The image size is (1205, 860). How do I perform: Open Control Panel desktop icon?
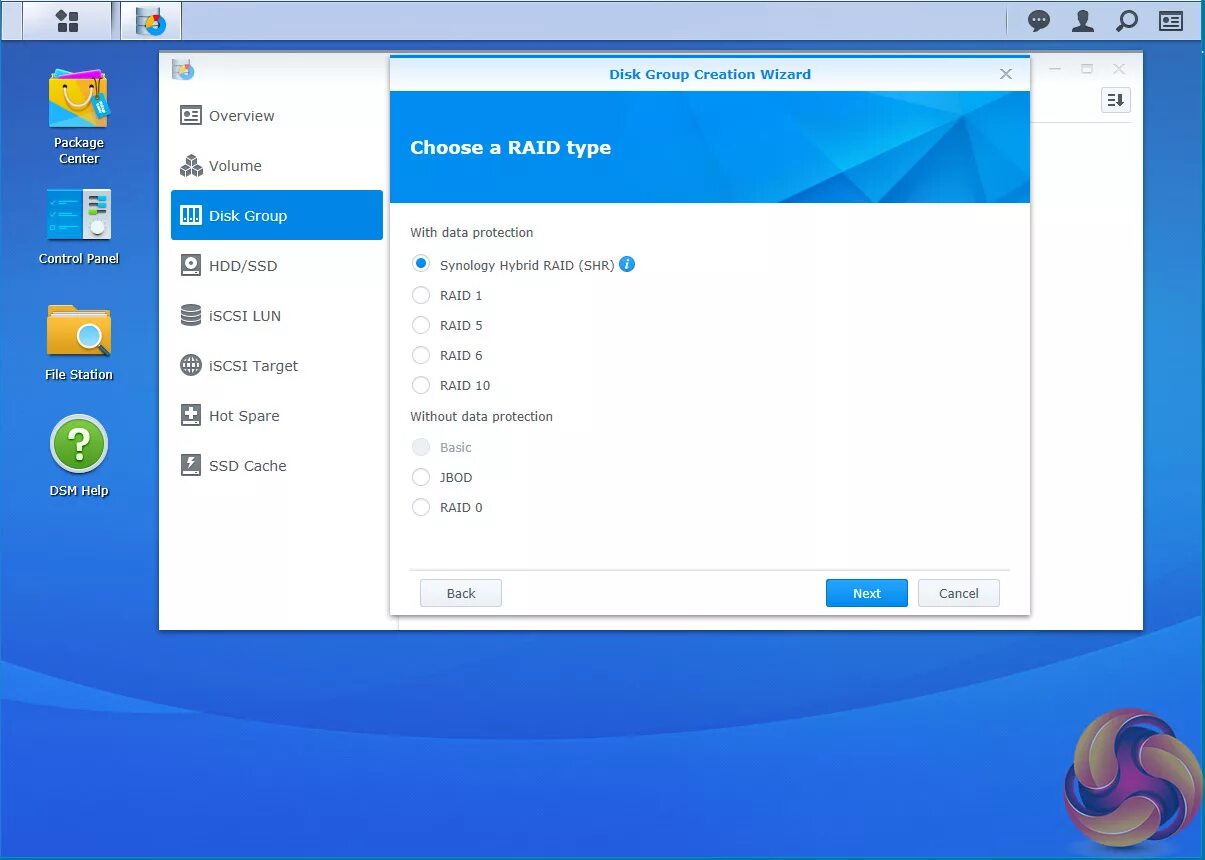(x=79, y=227)
